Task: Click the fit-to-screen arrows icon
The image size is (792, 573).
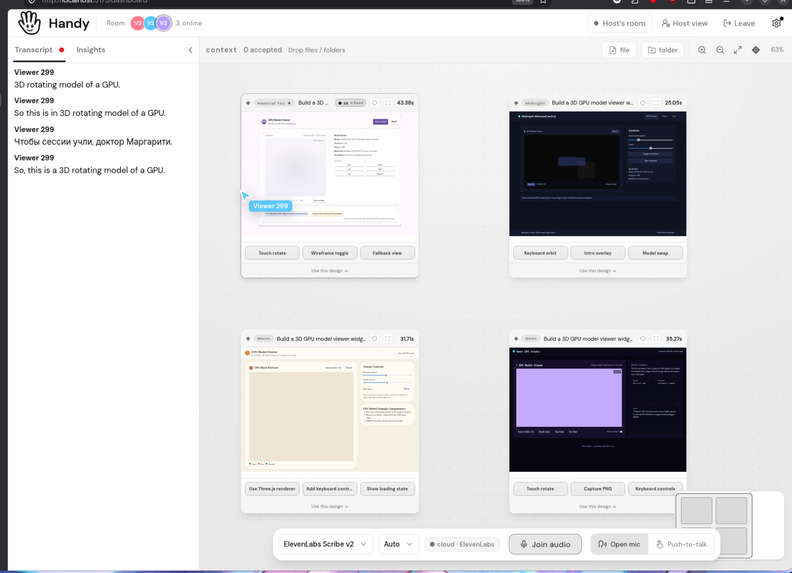Action: pyautogui.click(x=738, y=50)
